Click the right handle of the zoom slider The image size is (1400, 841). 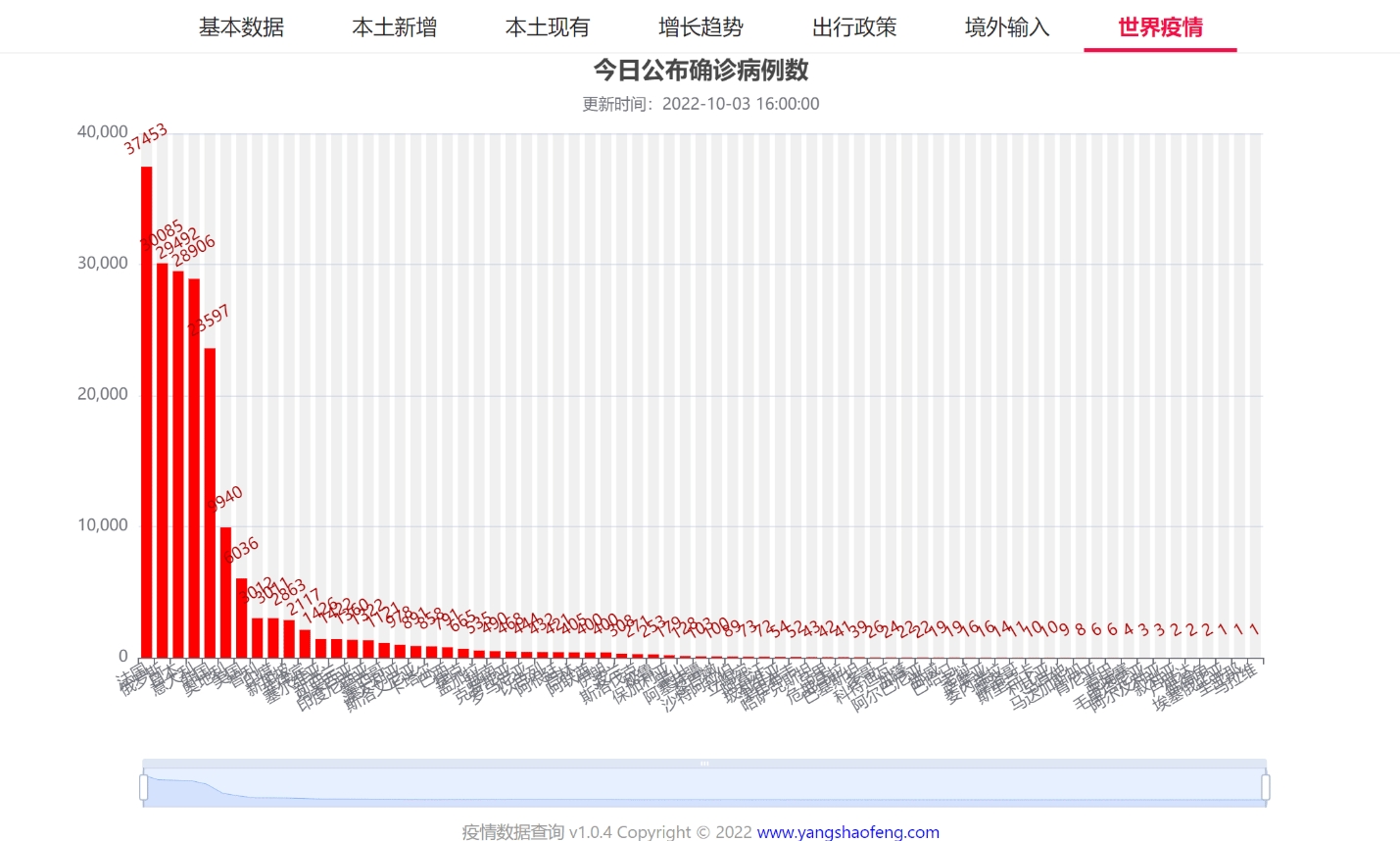[1266, 787]
